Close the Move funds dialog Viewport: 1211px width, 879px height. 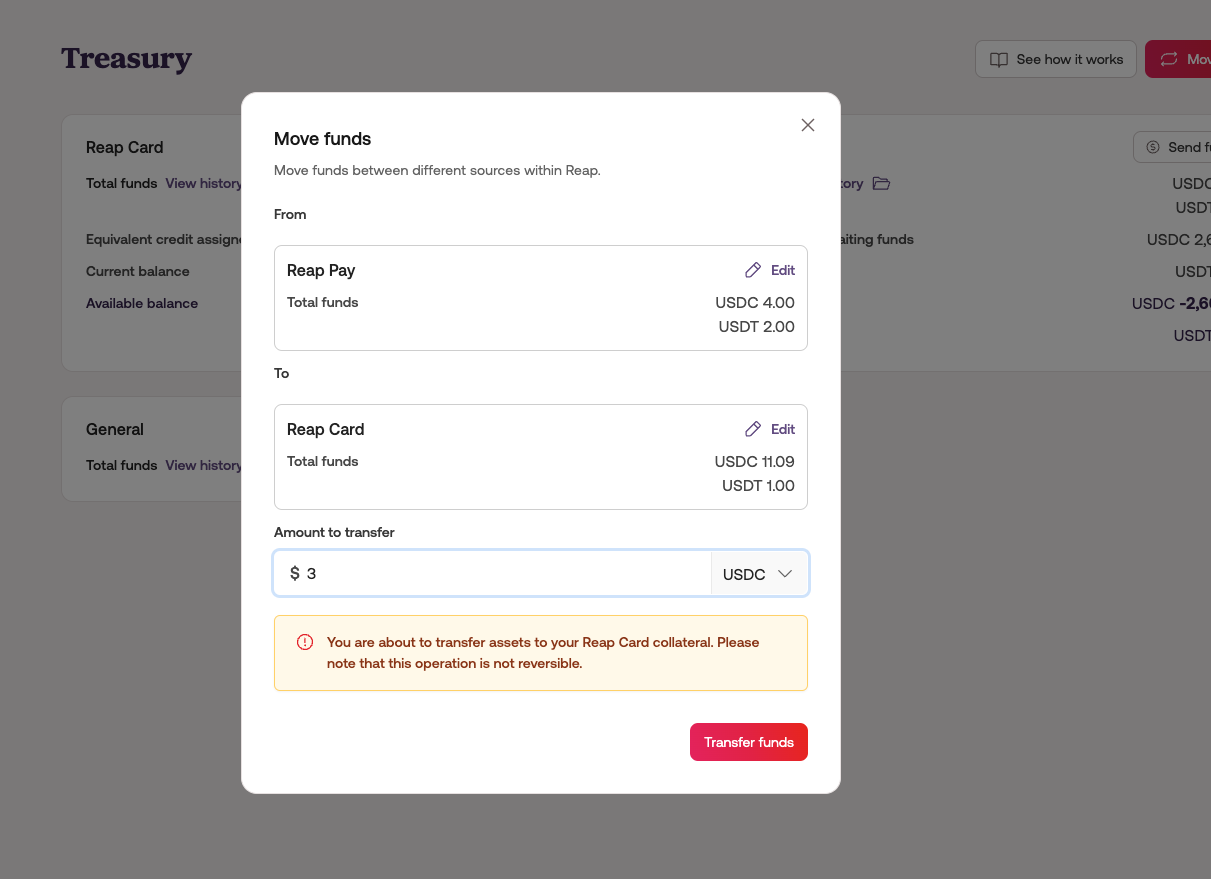808,125
